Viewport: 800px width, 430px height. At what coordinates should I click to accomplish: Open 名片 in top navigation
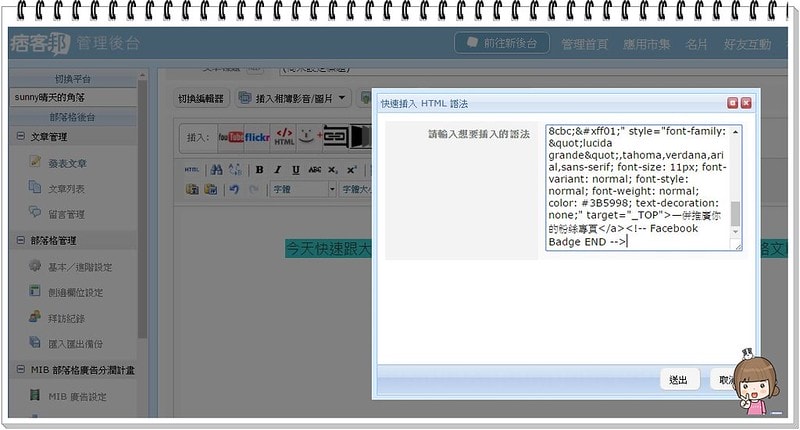click(696, 44)
